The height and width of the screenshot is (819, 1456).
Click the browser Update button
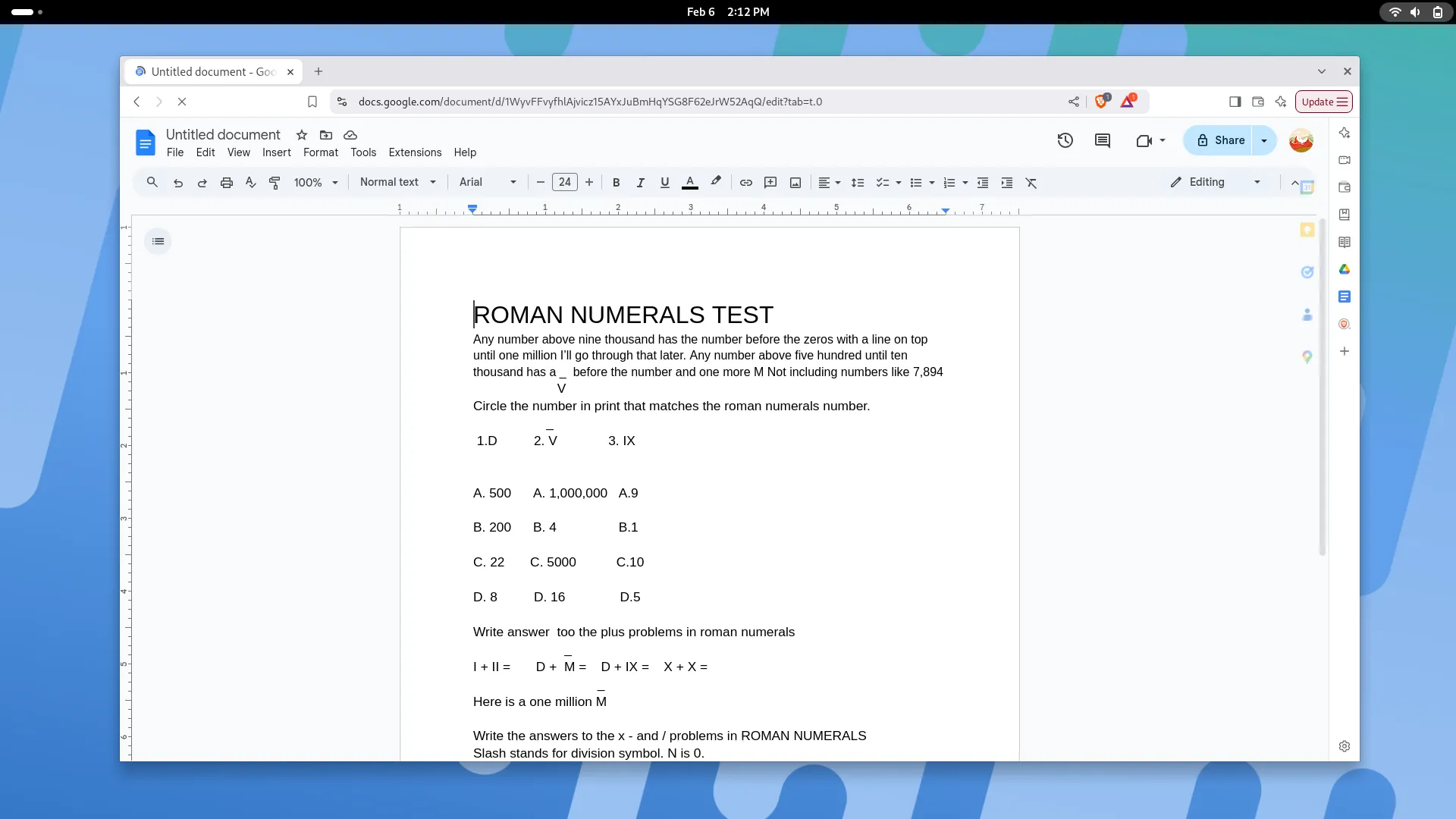coord(1324,102)
